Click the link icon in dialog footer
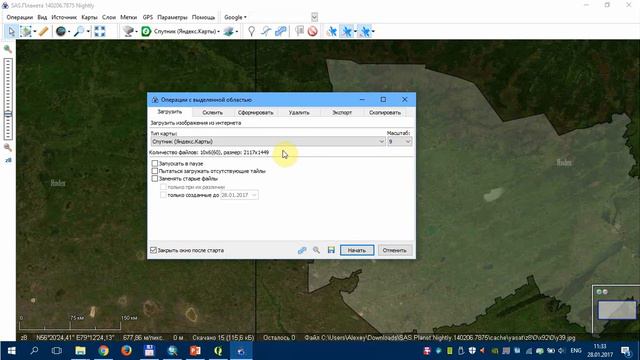 (x=302, y=250)
